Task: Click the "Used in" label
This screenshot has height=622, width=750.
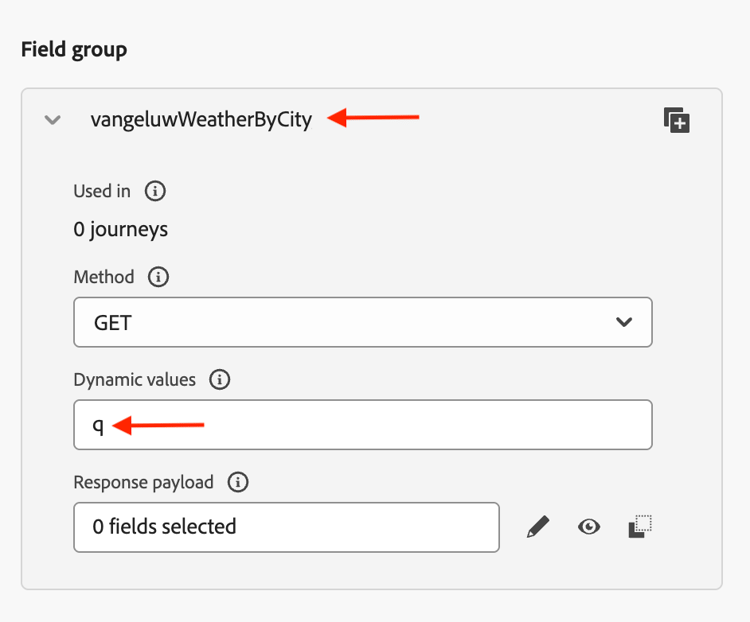Action: pyautogui.click(x=102, y=191)
